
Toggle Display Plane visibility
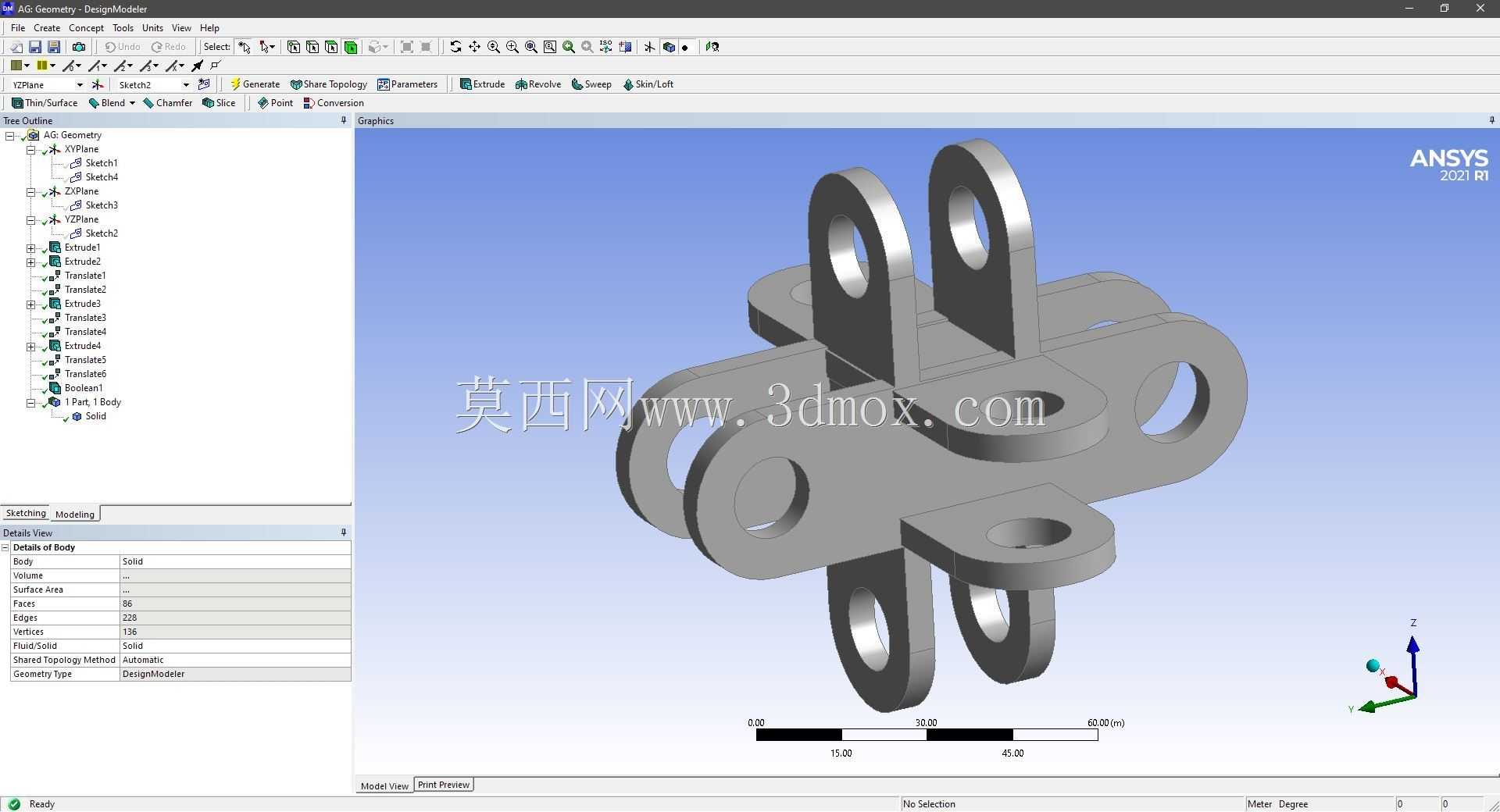coord(649,47)
